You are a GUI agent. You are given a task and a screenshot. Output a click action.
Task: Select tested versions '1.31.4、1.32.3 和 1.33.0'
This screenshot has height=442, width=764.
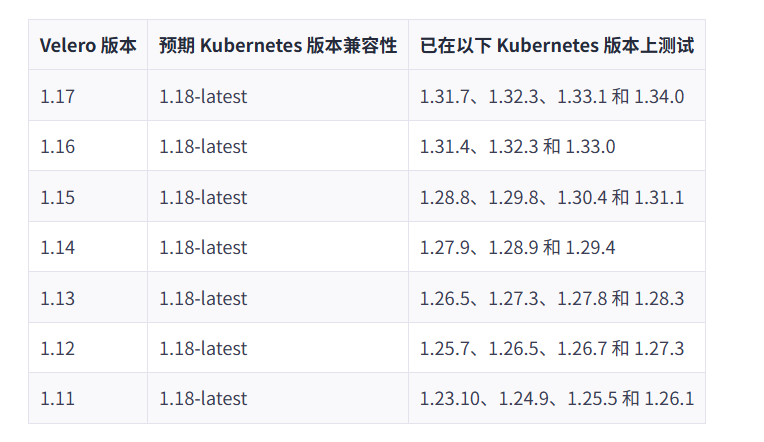click(x=517, y=147)
